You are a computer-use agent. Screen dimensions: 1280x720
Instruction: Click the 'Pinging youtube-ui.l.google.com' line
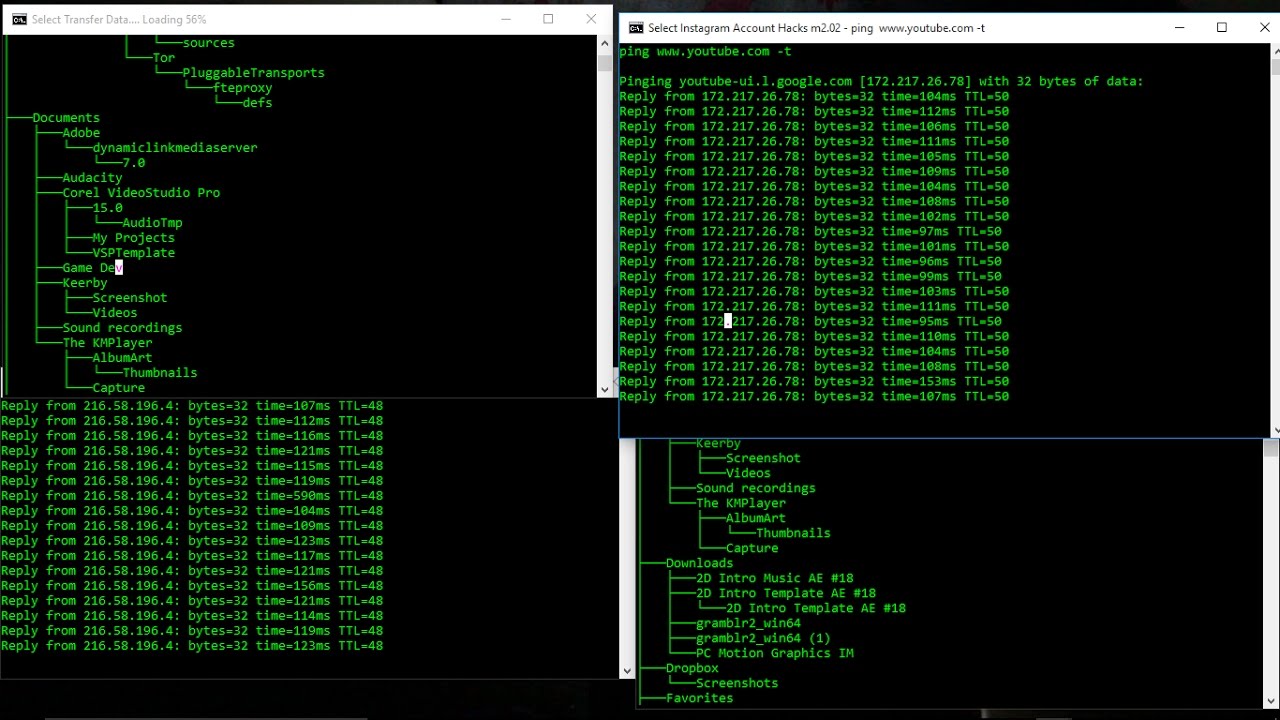[880, 82]
